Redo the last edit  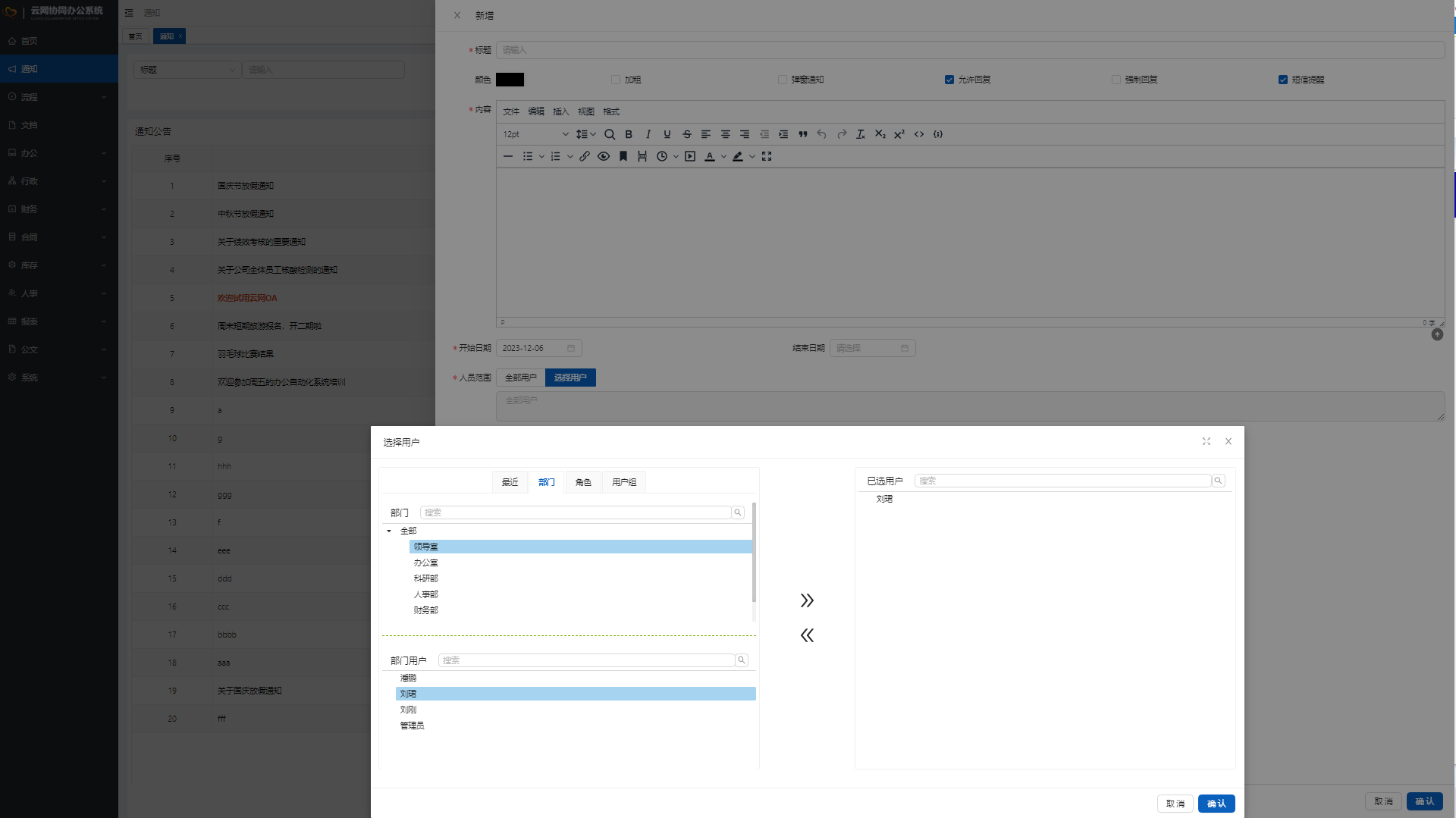point(842,134)
